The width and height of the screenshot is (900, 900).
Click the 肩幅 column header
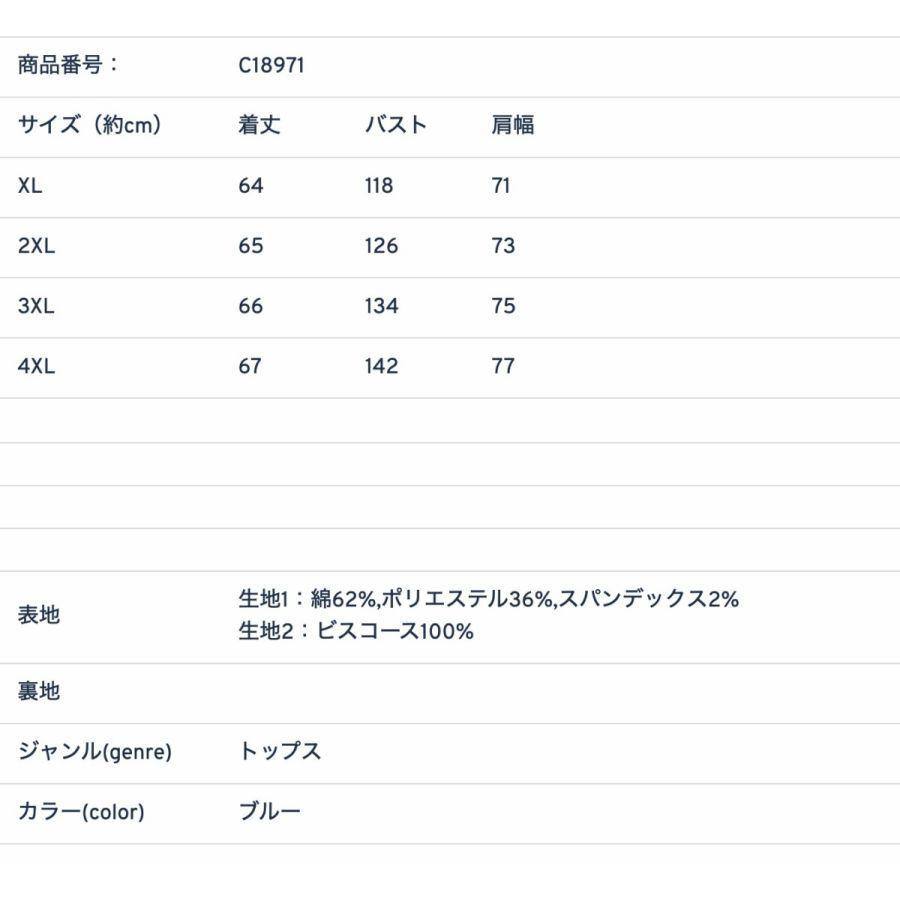coord(512,126)
